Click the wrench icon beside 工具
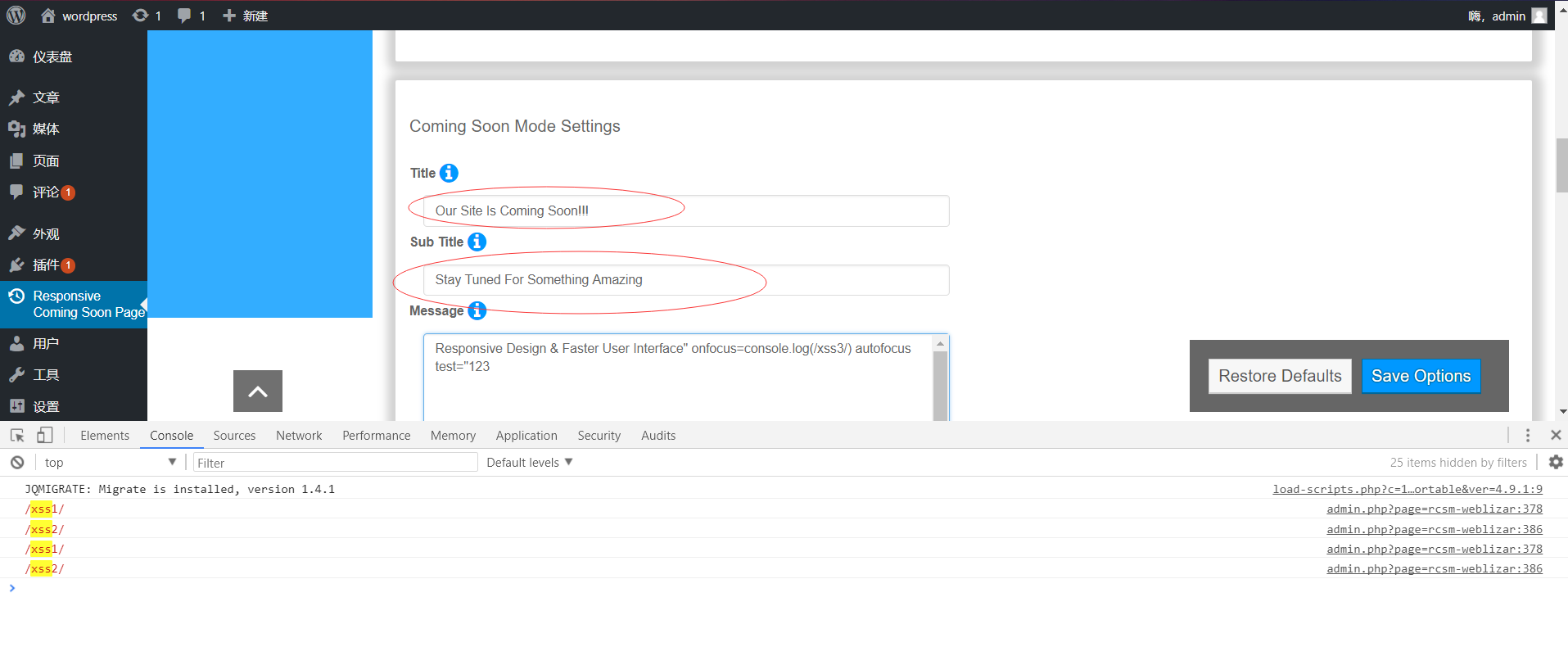This screenshot has height=656, width=1568. click(x=16, y=375)
